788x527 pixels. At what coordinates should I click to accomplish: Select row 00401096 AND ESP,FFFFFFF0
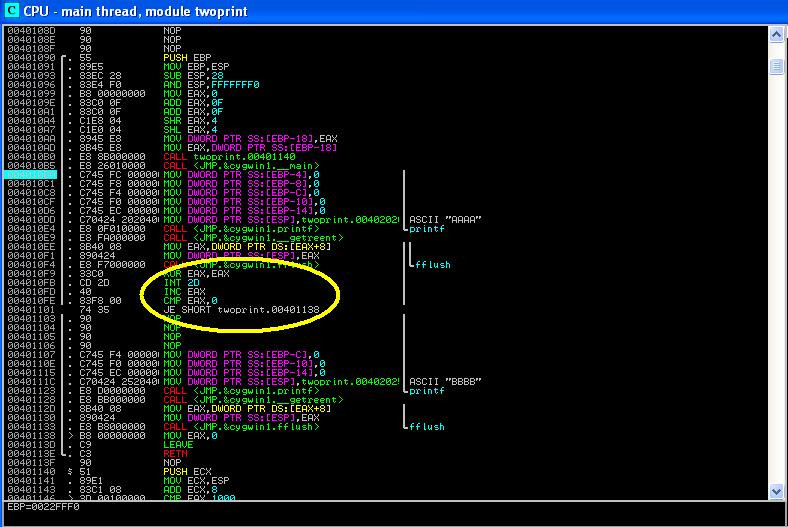(x=386, y=84)
